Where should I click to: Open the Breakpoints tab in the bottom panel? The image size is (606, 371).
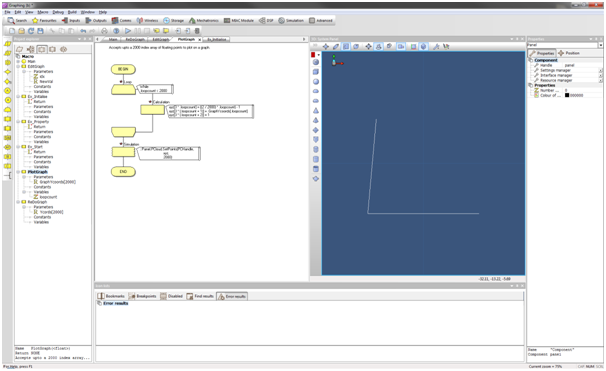[x=143, y=296]
